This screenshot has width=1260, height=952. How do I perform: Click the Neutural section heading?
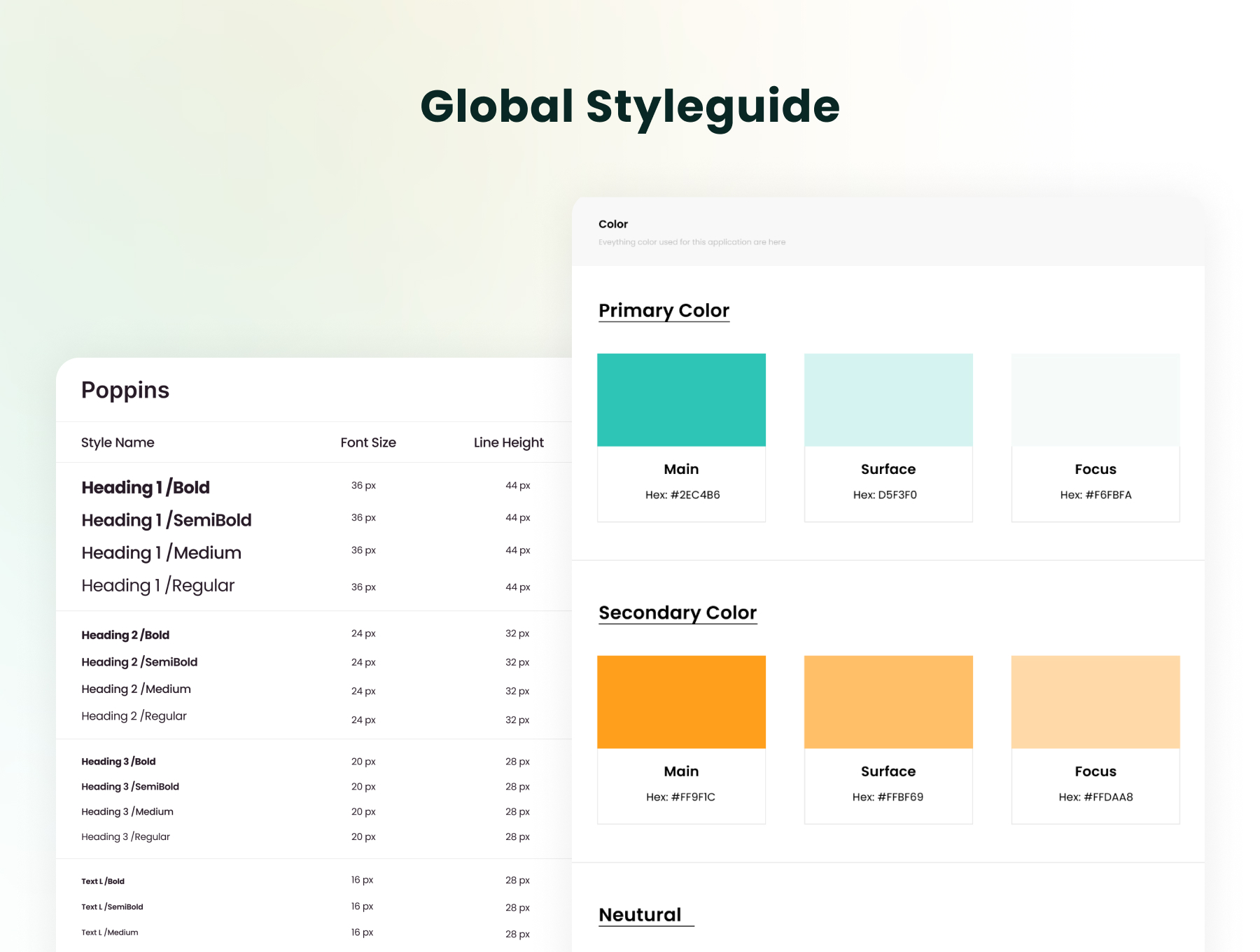640,915
